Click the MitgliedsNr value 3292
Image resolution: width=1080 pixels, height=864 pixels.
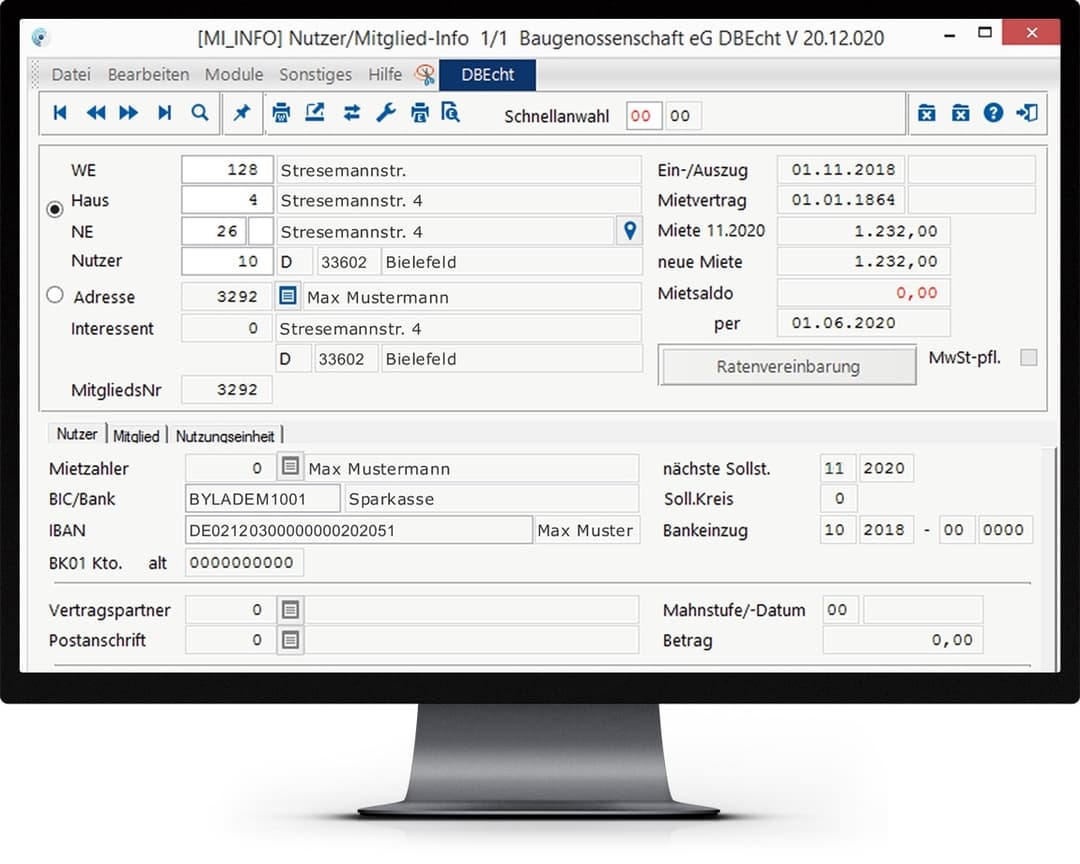(227, 390)
